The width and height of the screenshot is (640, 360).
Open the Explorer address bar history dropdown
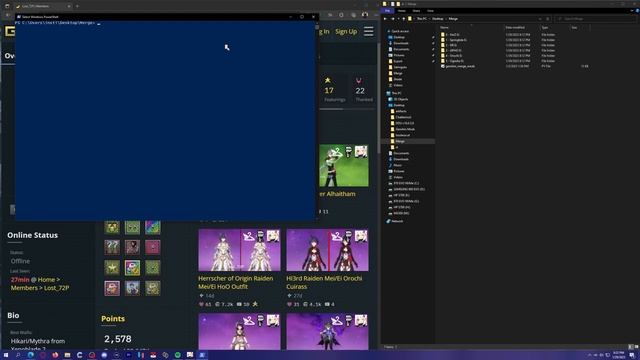point(540,19)
